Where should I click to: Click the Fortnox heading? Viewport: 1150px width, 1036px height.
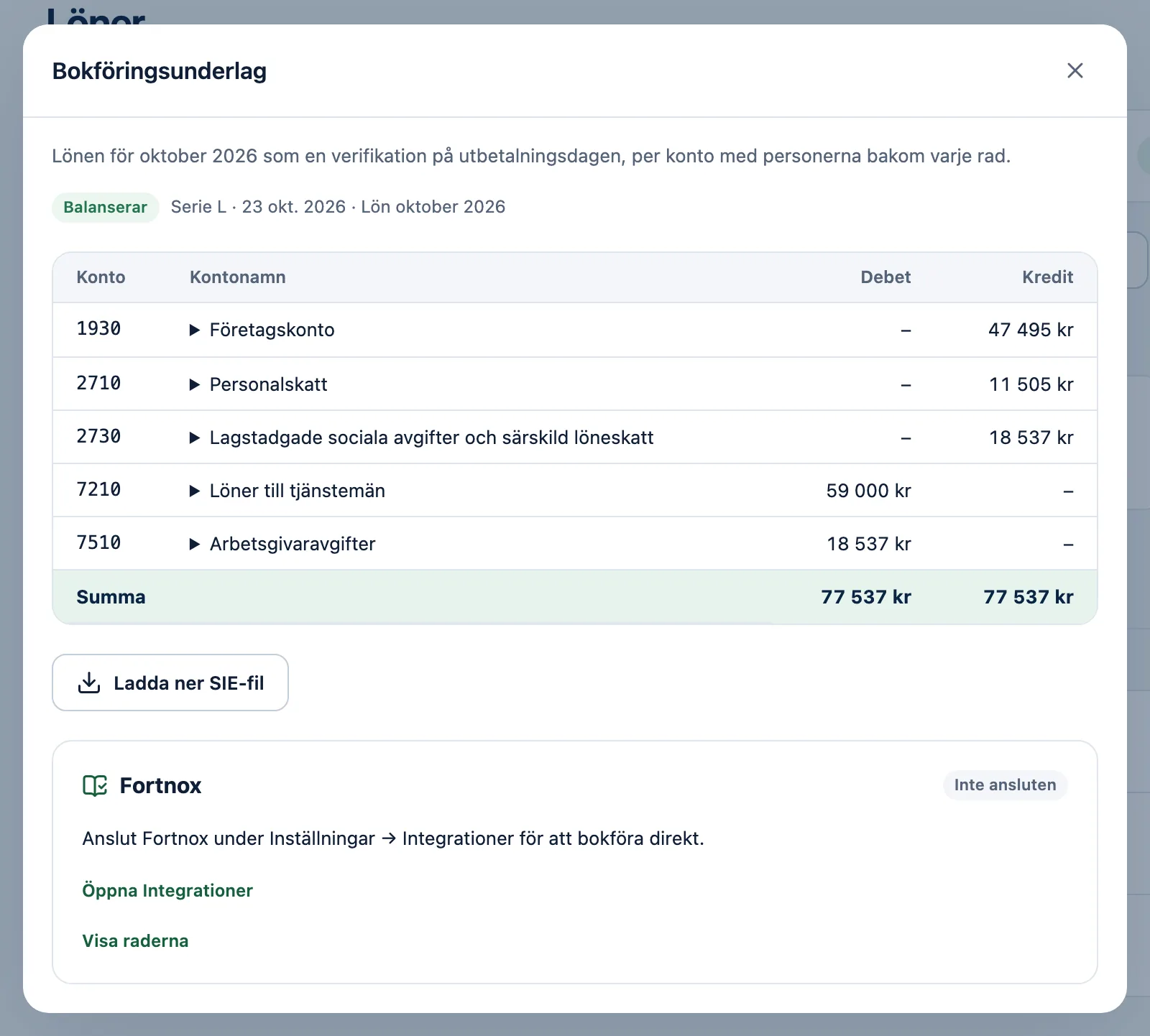pyautogui.click(x=160, y=785)
